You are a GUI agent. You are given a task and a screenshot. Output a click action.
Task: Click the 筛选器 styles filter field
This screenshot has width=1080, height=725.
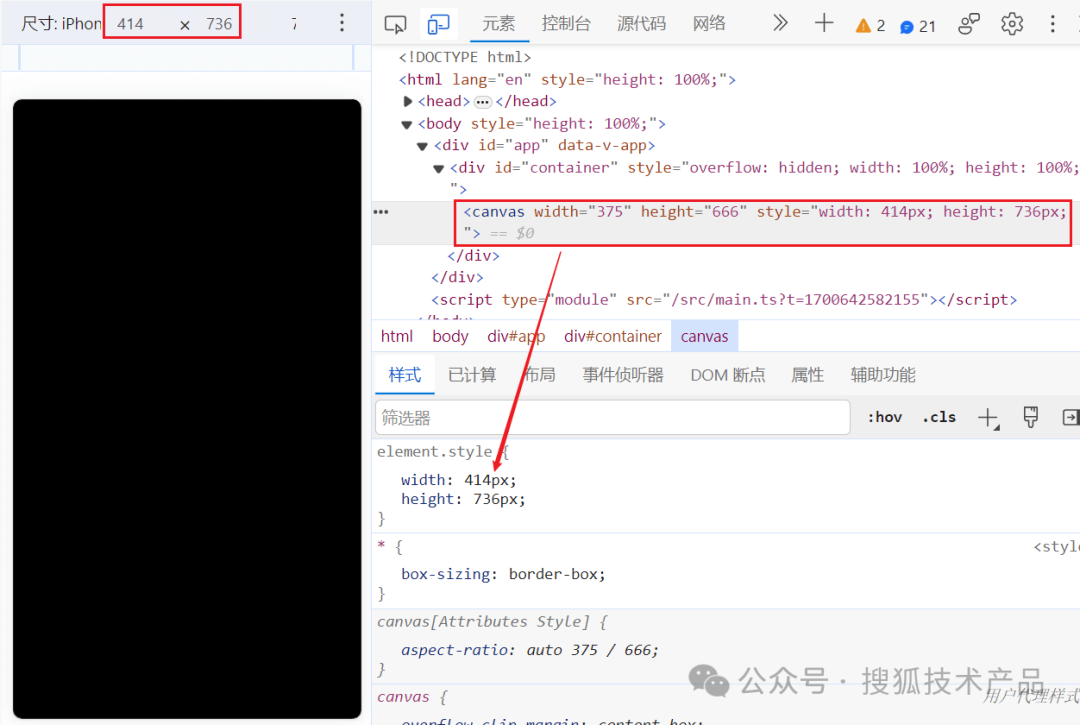[x=612, y=418]
